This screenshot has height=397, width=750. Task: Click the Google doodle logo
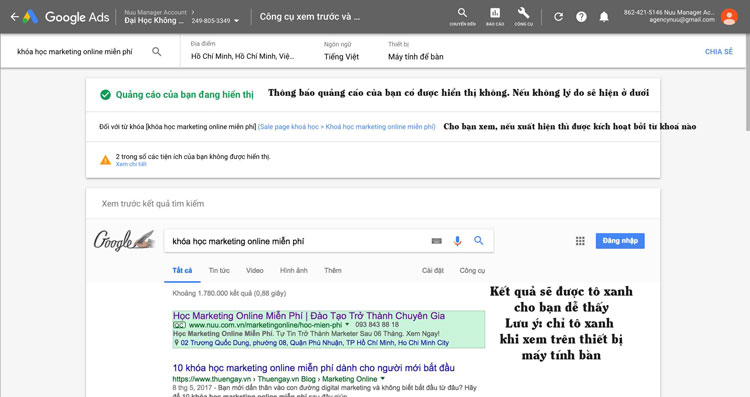pyautogui.click(x=124, y=240)
